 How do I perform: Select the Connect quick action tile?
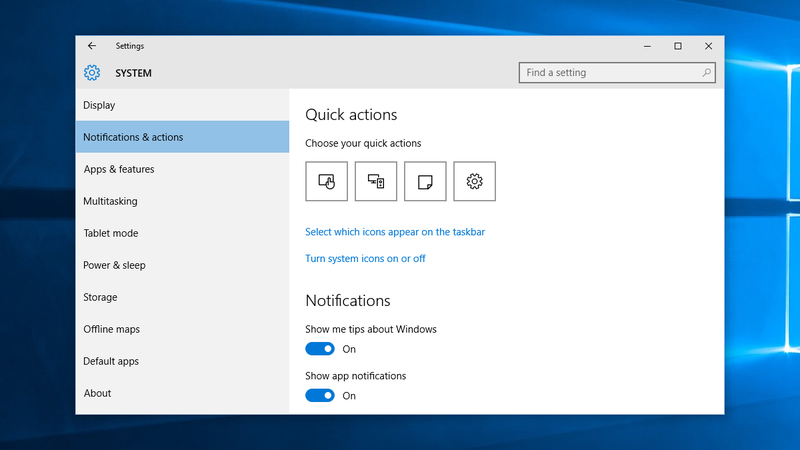point(376,181)
